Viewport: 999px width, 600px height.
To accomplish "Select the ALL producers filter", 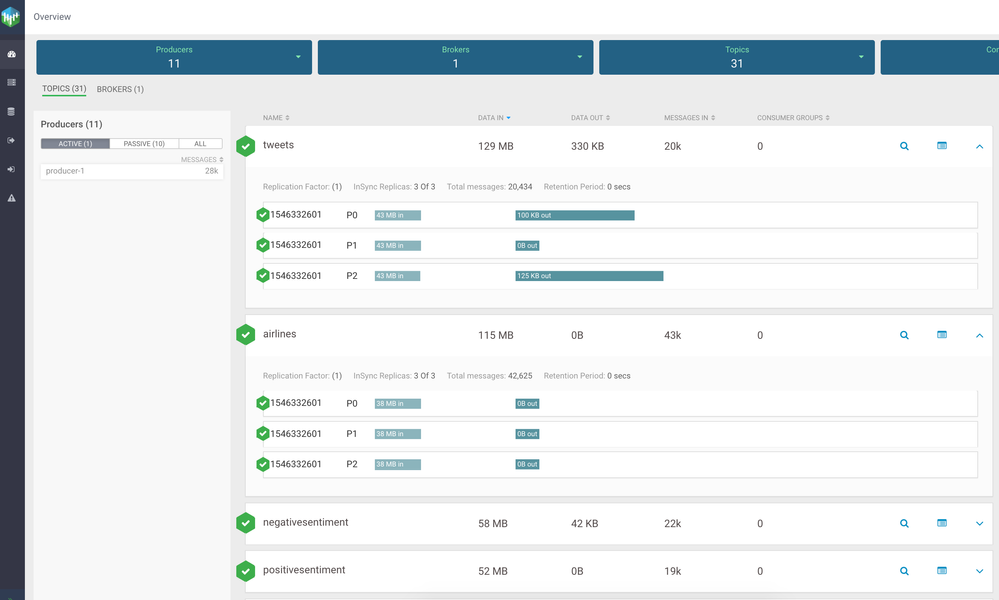I will [x=200, y=144].
